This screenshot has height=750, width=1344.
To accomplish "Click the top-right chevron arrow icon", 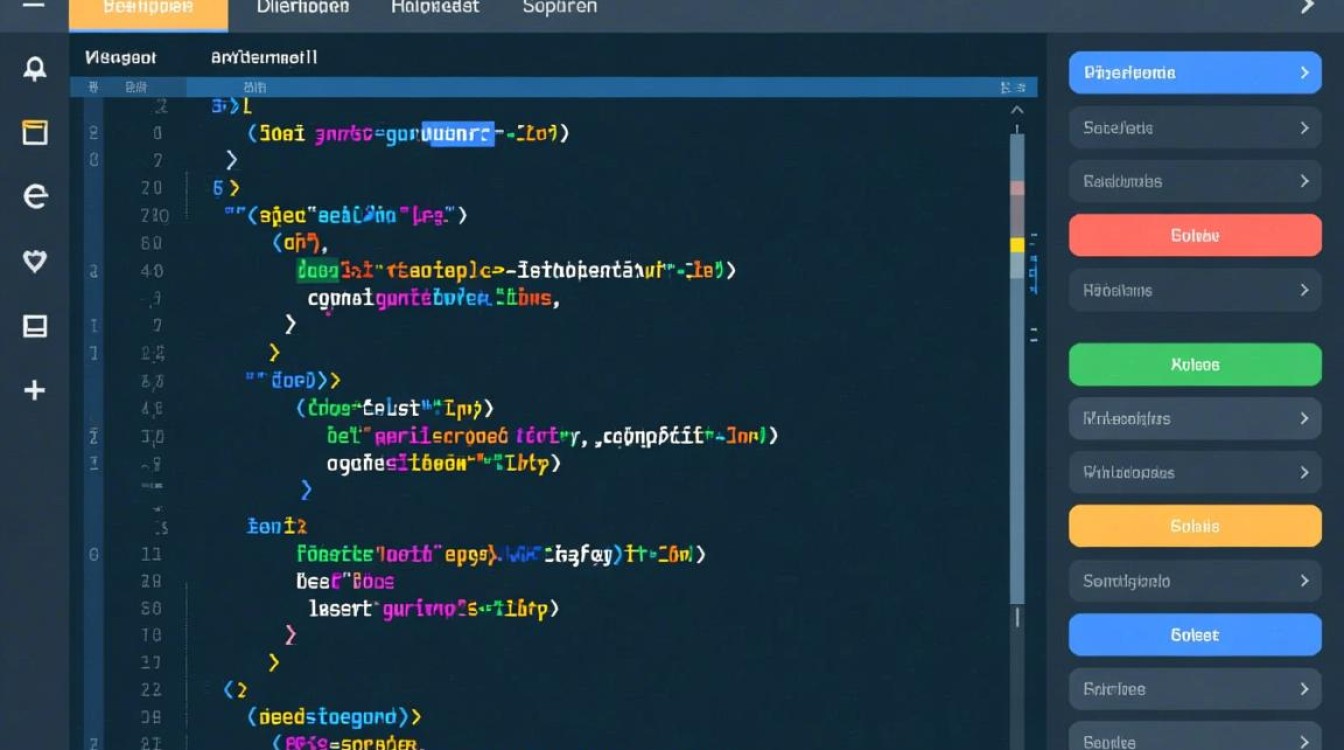I will pos(1307,7).
